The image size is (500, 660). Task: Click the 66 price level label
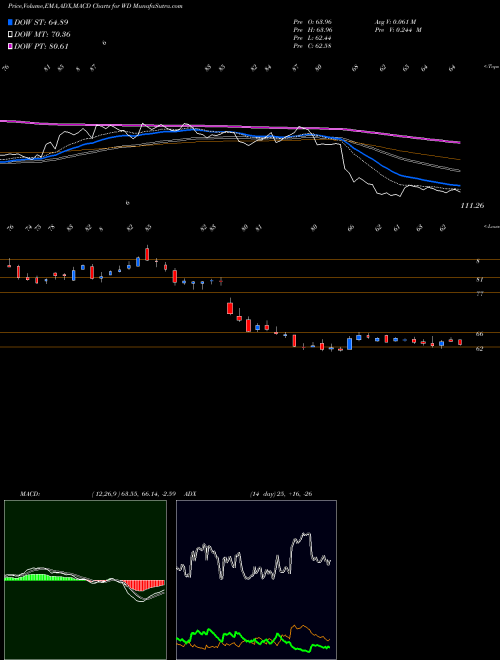[479, 334]
